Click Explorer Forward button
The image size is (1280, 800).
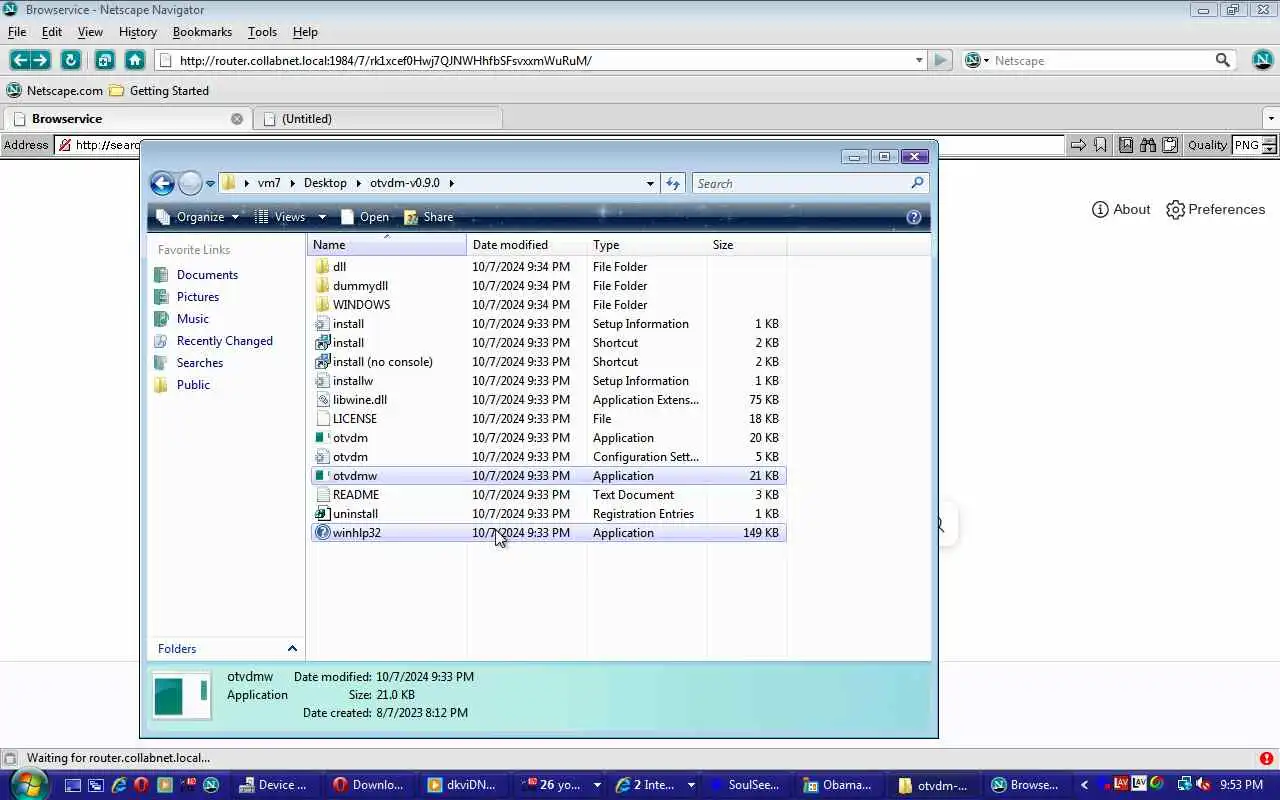pos(189,183)
